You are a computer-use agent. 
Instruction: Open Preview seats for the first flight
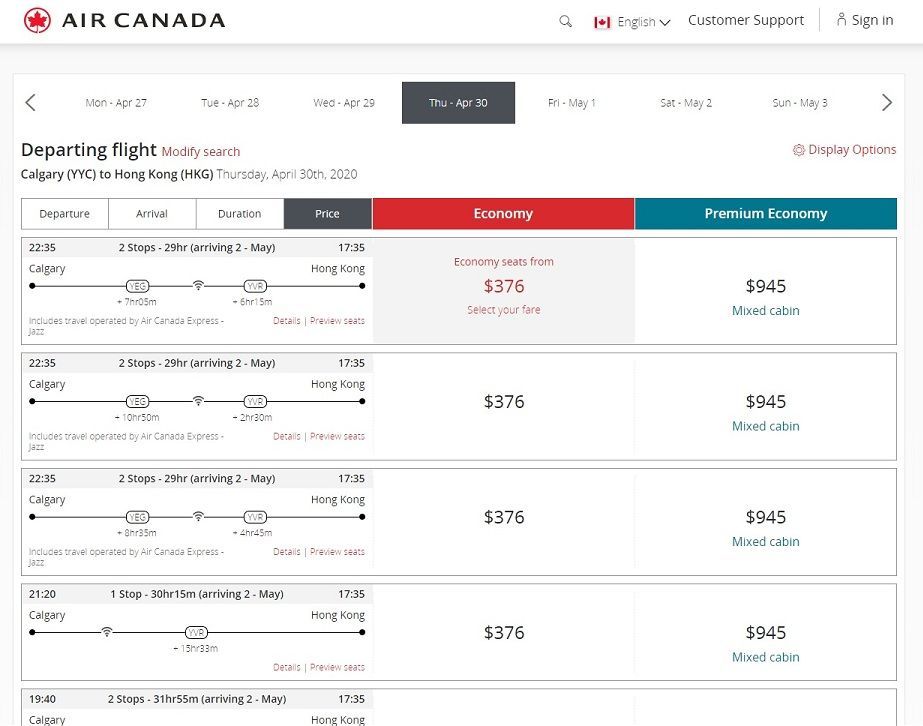pos(337,321)
